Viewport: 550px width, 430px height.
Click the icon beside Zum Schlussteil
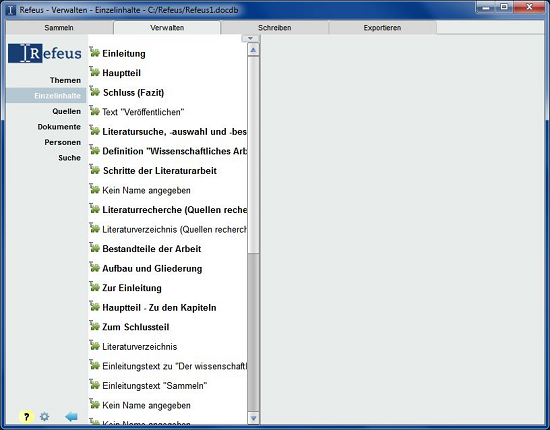(x=94, y=326)
